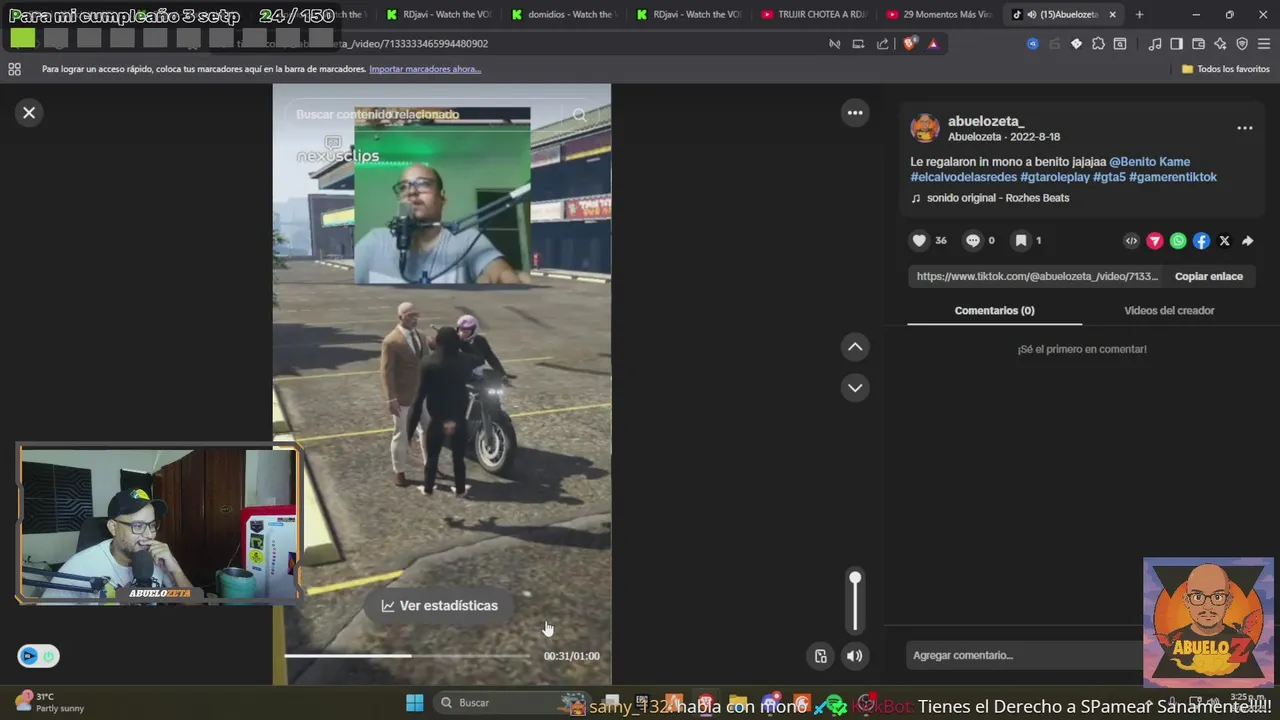Viewport: 1280px width, 720px height.
Task: Open the video's three-dot options menu
Action: pos(855,113)
